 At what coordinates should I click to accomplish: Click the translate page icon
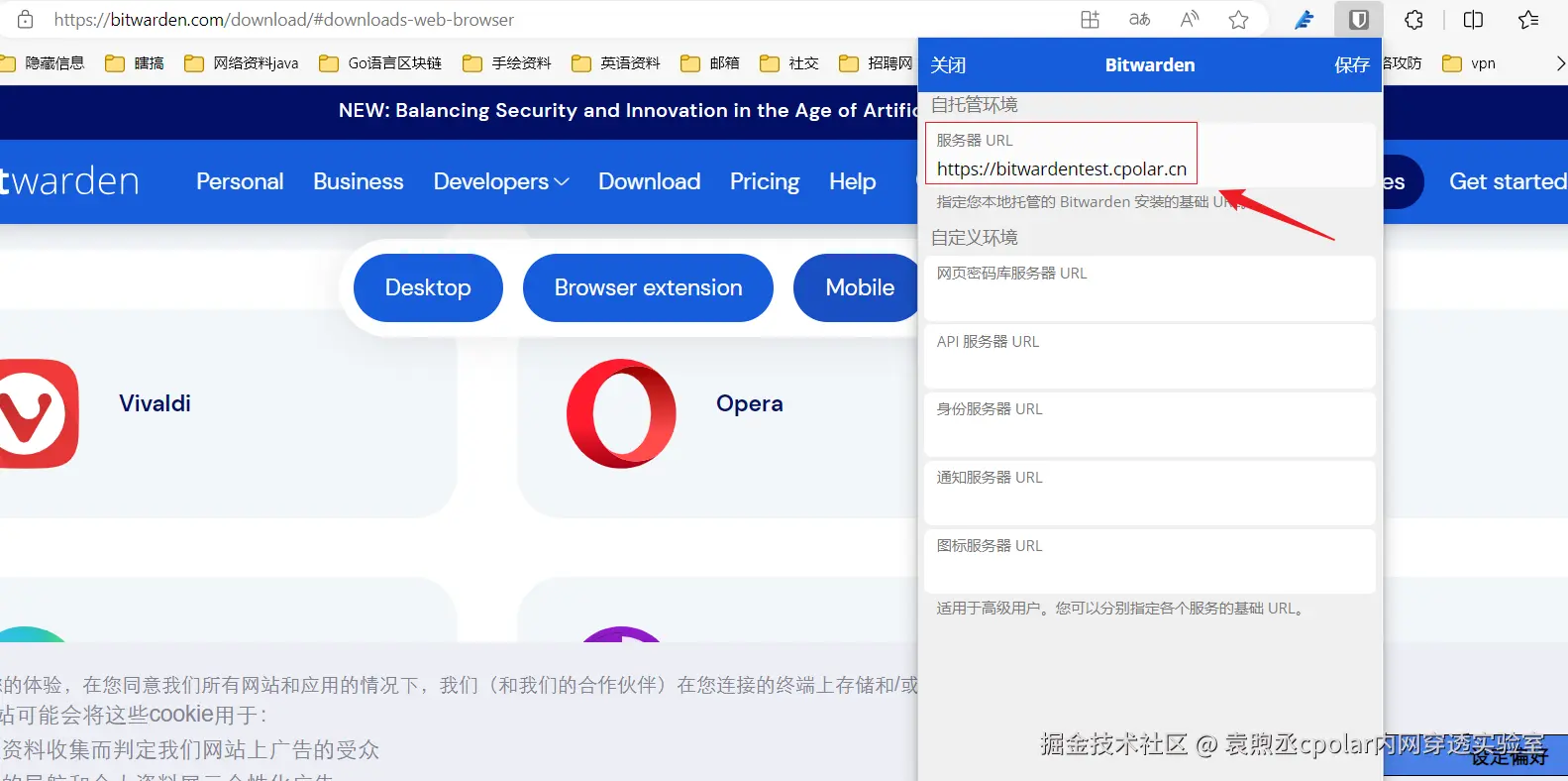click(1140, 20)
